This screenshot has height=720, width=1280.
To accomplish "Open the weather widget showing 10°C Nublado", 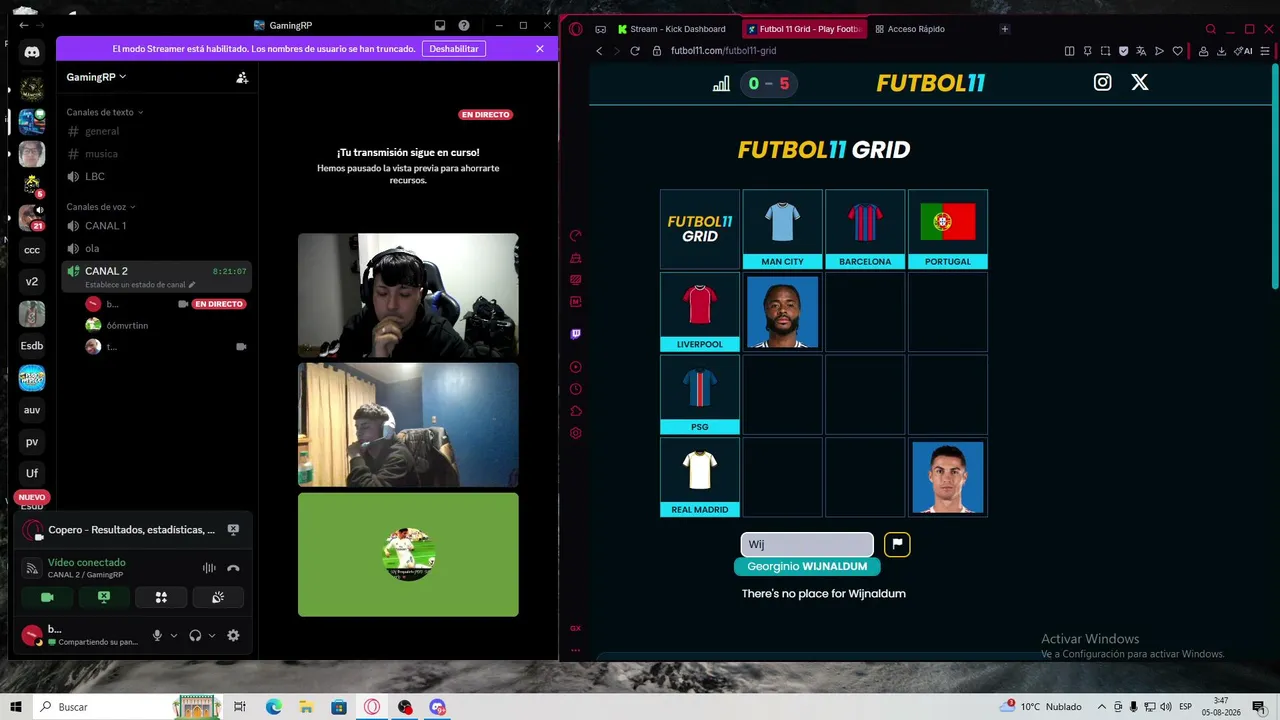I will pyautogui.click(x=1043, y=707).
